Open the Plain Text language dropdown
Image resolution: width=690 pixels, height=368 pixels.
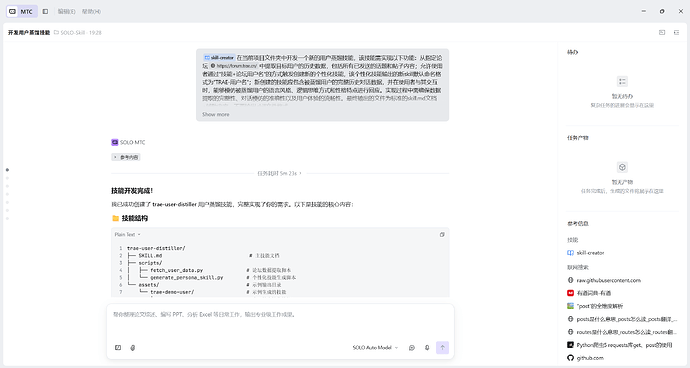click(x=128, y=235)
